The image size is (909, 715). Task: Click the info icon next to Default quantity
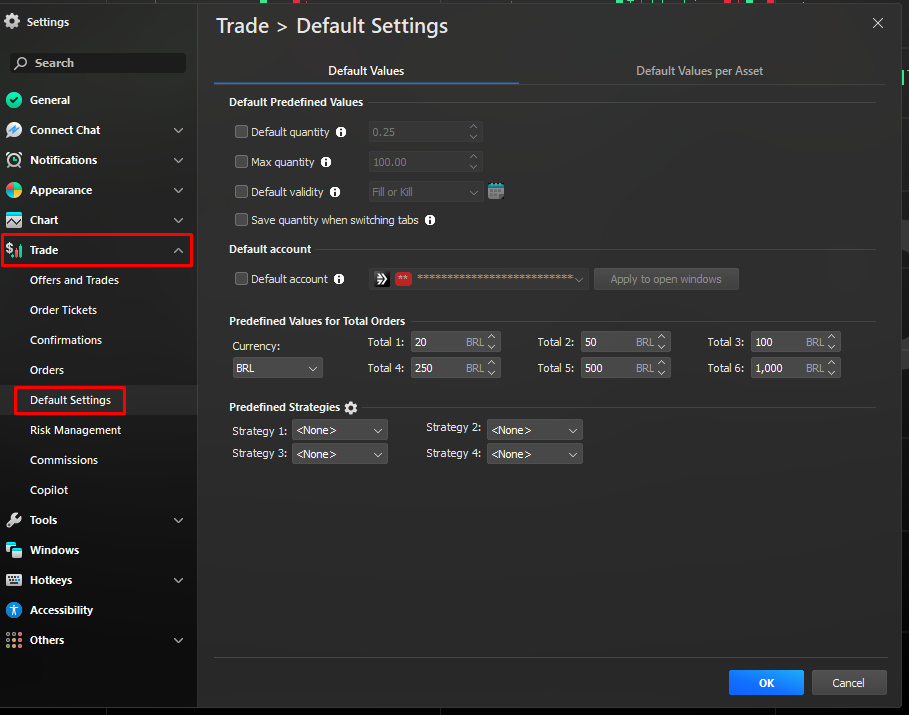[341, 132]
